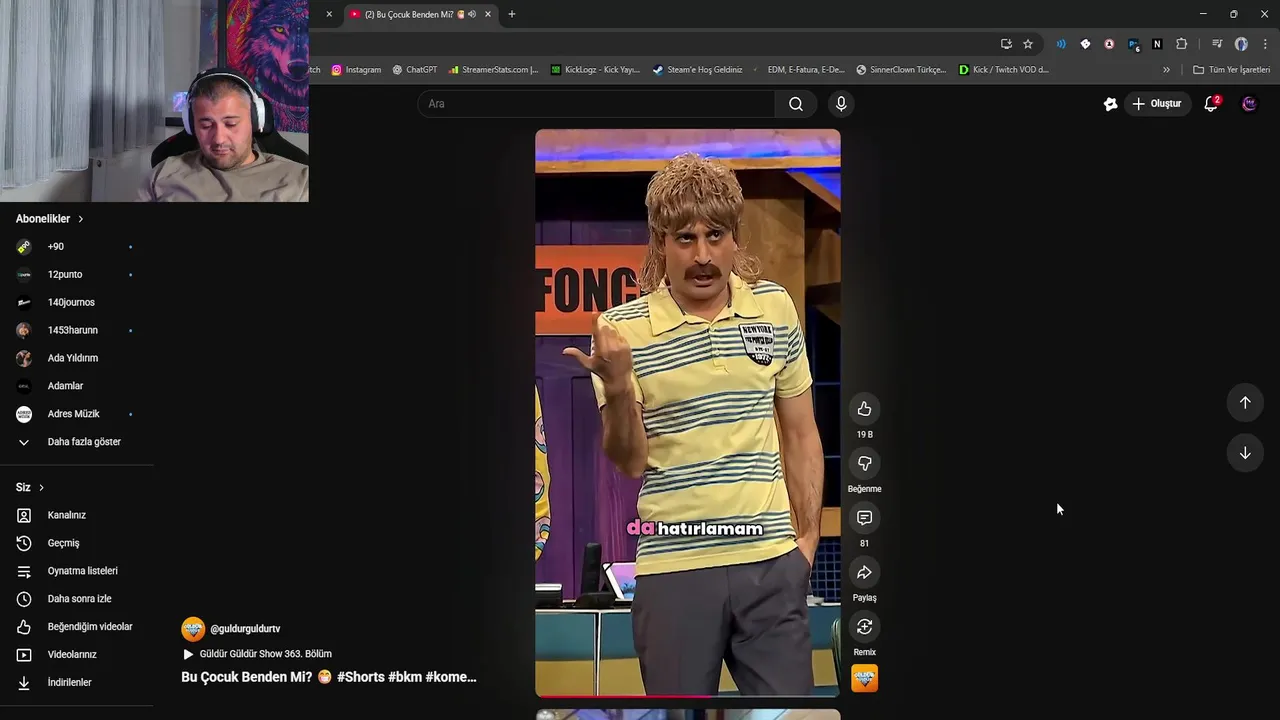Open the browser profile avatar
This screenshot has height=720, width=1280.
1241,44
